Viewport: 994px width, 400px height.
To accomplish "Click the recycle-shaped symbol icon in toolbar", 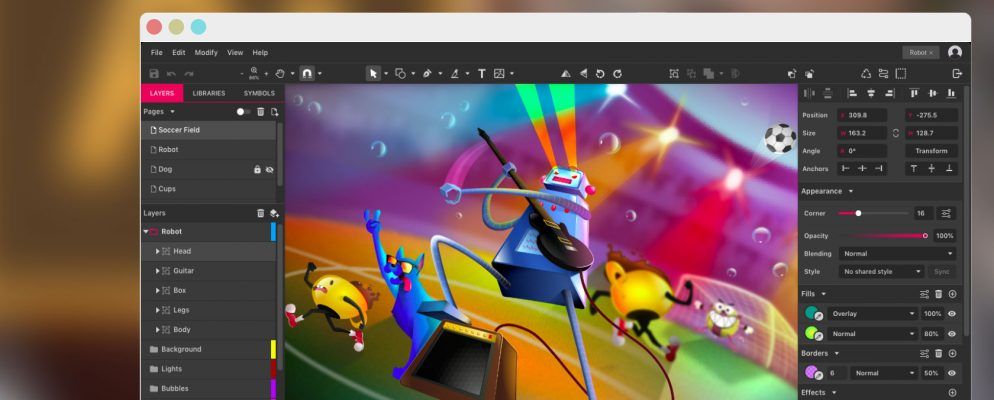I will pyautogui.click(x=866, y=74).
